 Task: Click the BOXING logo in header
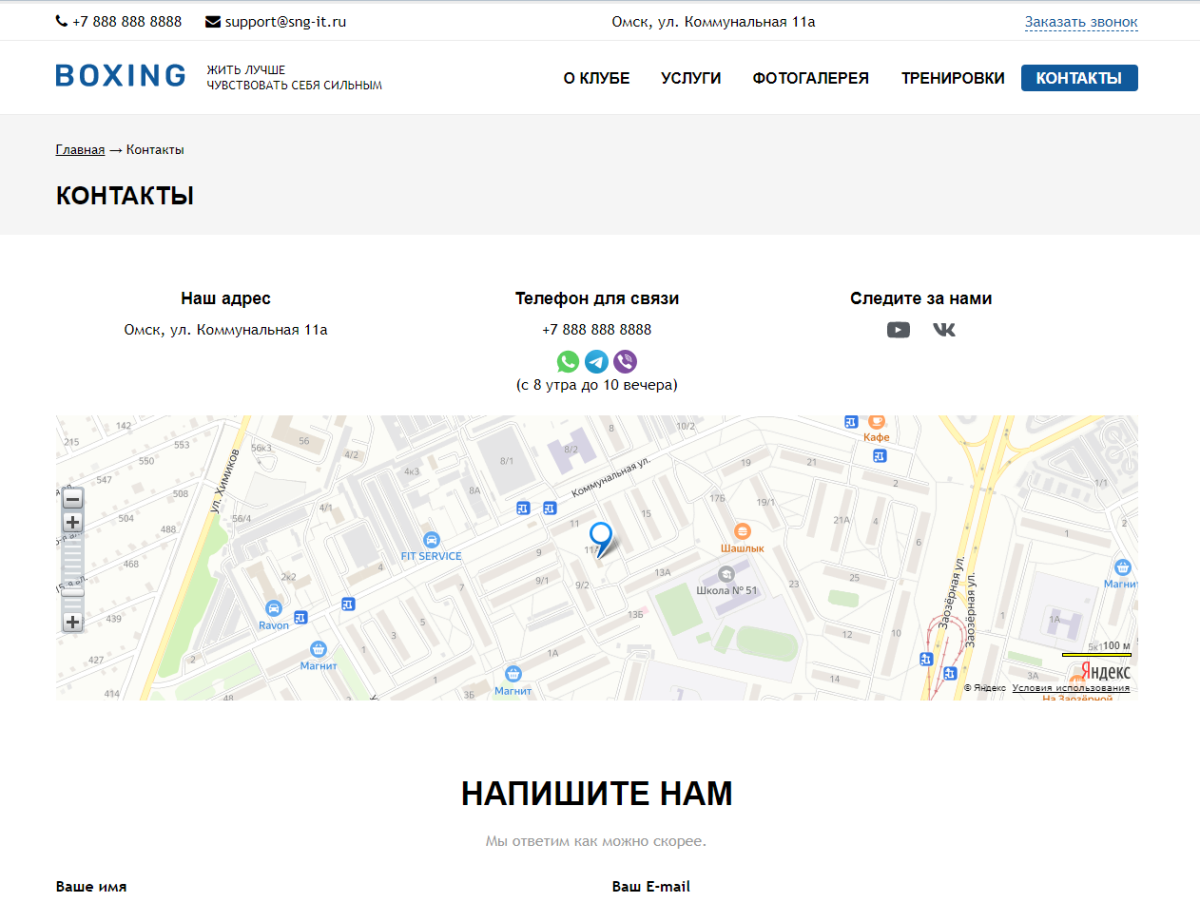tap(120, 76)
